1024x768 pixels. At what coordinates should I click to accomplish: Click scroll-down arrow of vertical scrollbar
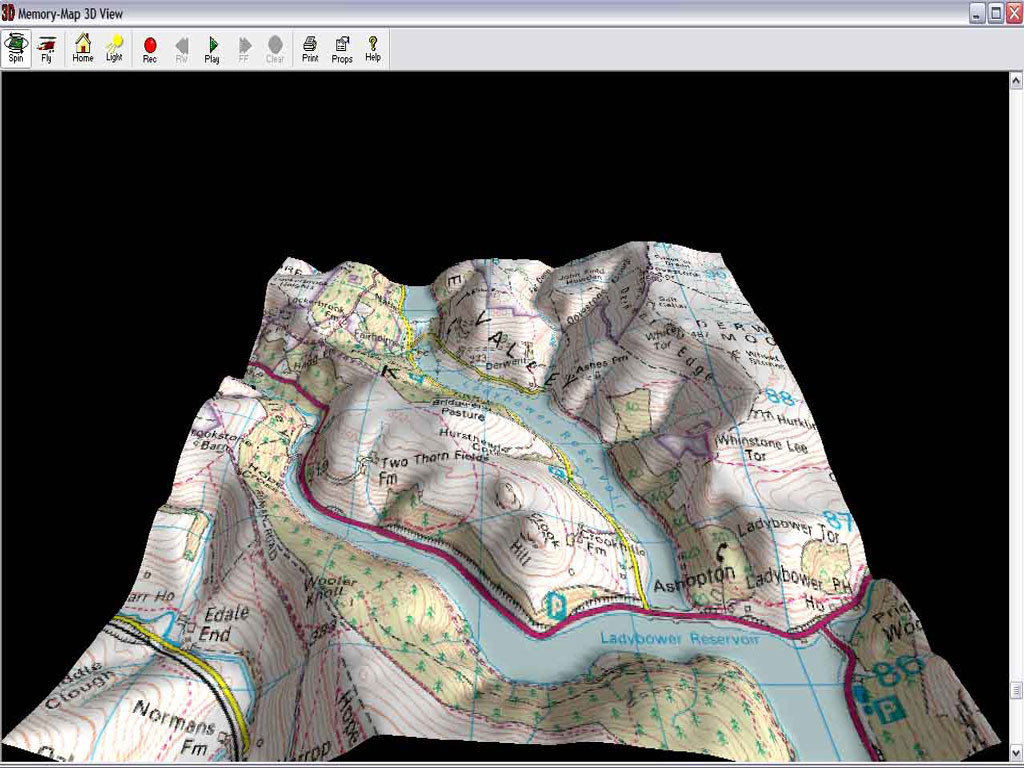(x=1016, y=752)
